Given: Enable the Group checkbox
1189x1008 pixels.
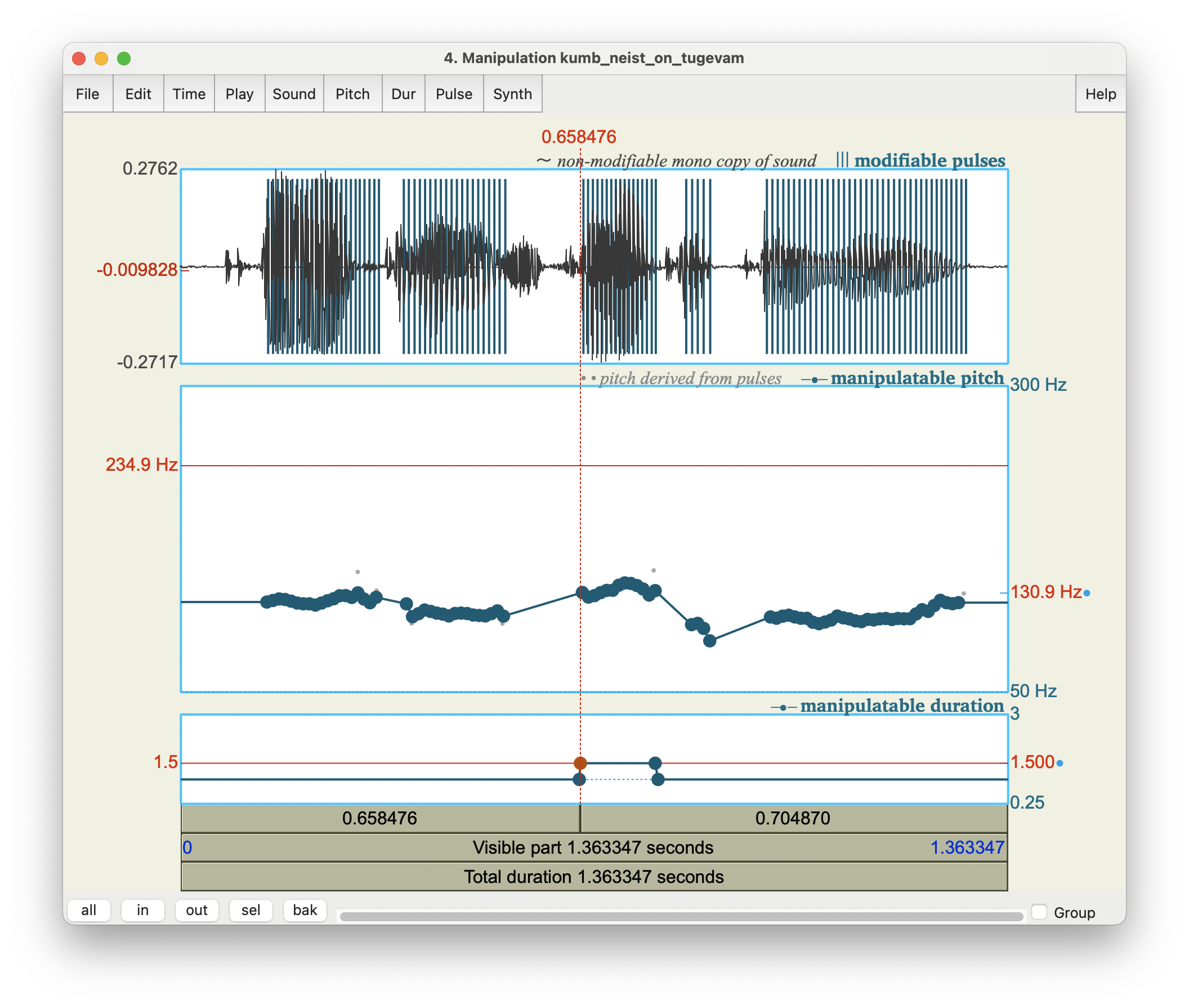Looking at the screenshot, I should tap(1039, 912).
